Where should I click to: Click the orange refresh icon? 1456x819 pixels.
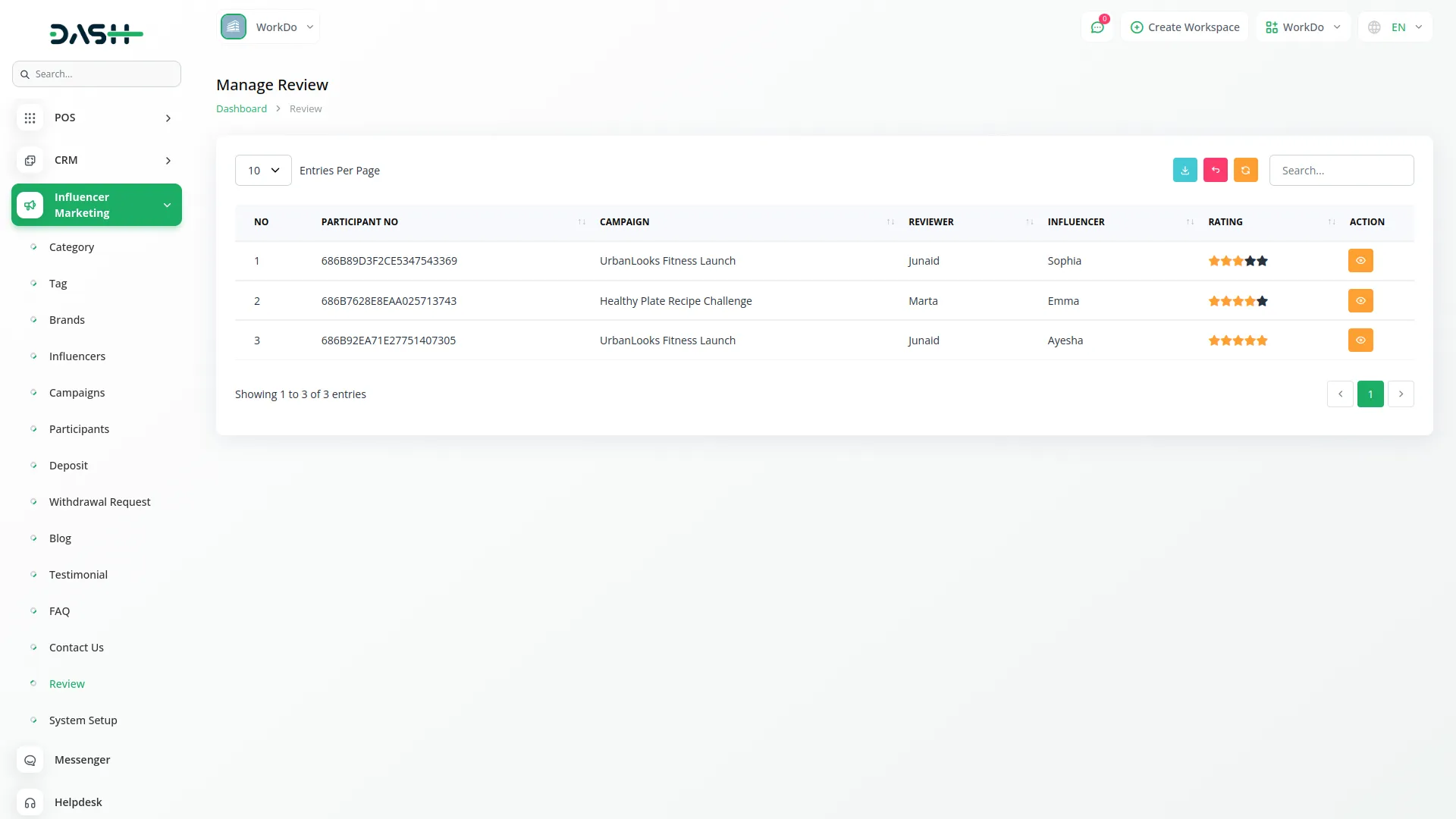coord(1245,171)
